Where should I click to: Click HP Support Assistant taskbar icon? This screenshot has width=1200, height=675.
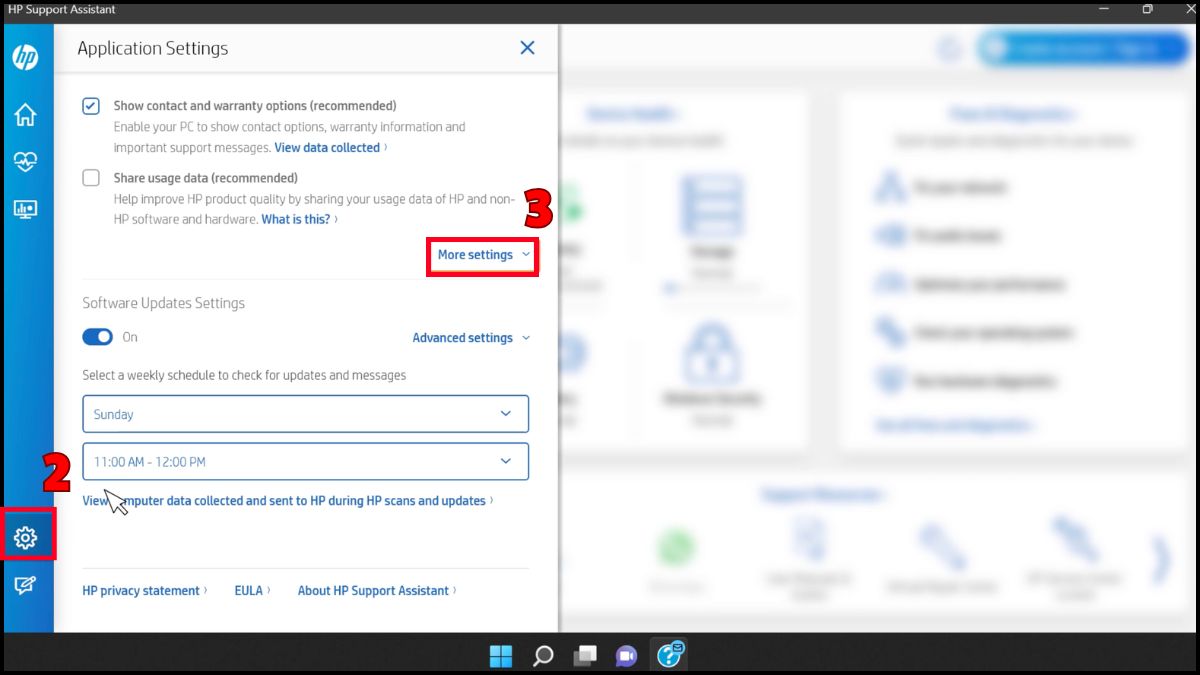point(669,655)
